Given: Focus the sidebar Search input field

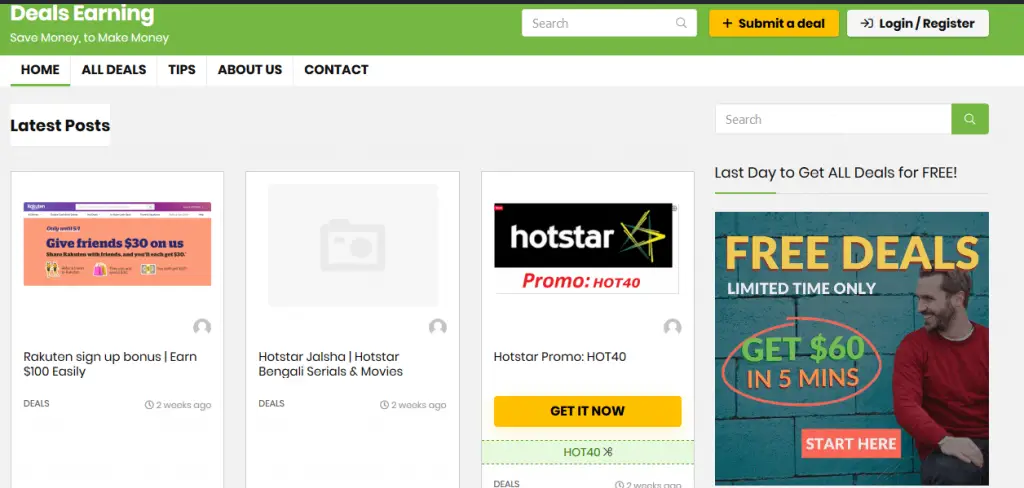Looking at the screenshot, I should (833, 119).
